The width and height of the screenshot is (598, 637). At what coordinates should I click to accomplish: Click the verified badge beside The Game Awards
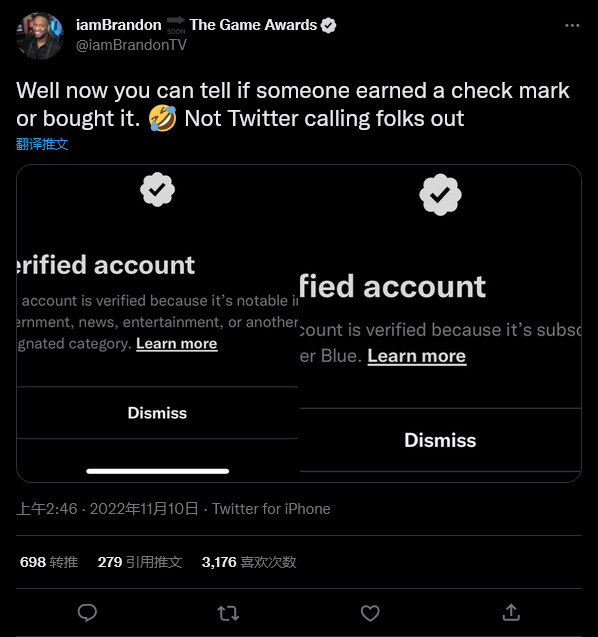(328, 25)
